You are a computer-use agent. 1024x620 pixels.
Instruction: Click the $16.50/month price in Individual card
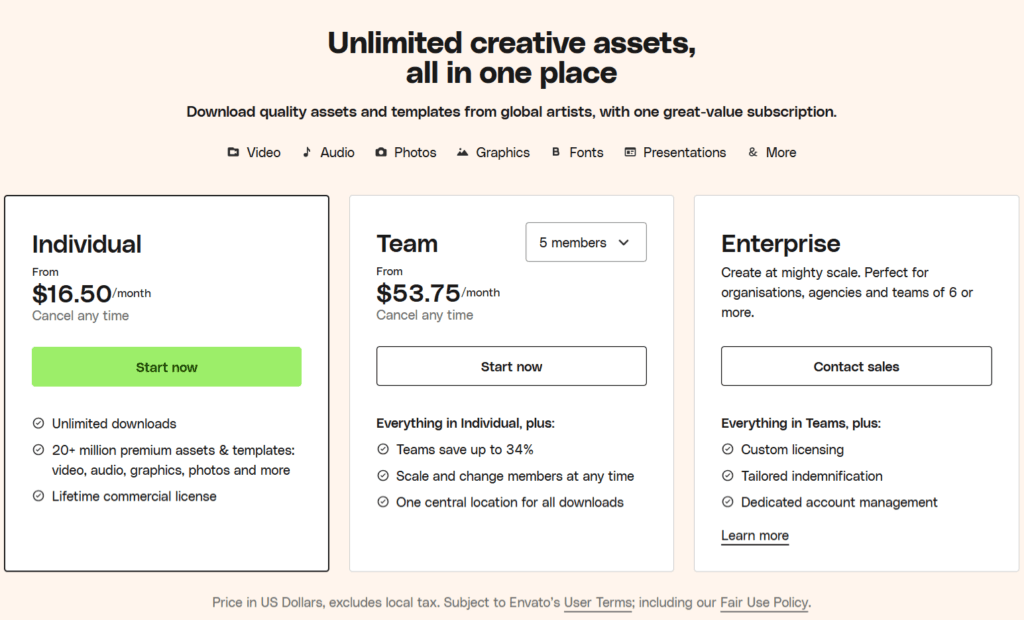[91, 294]
